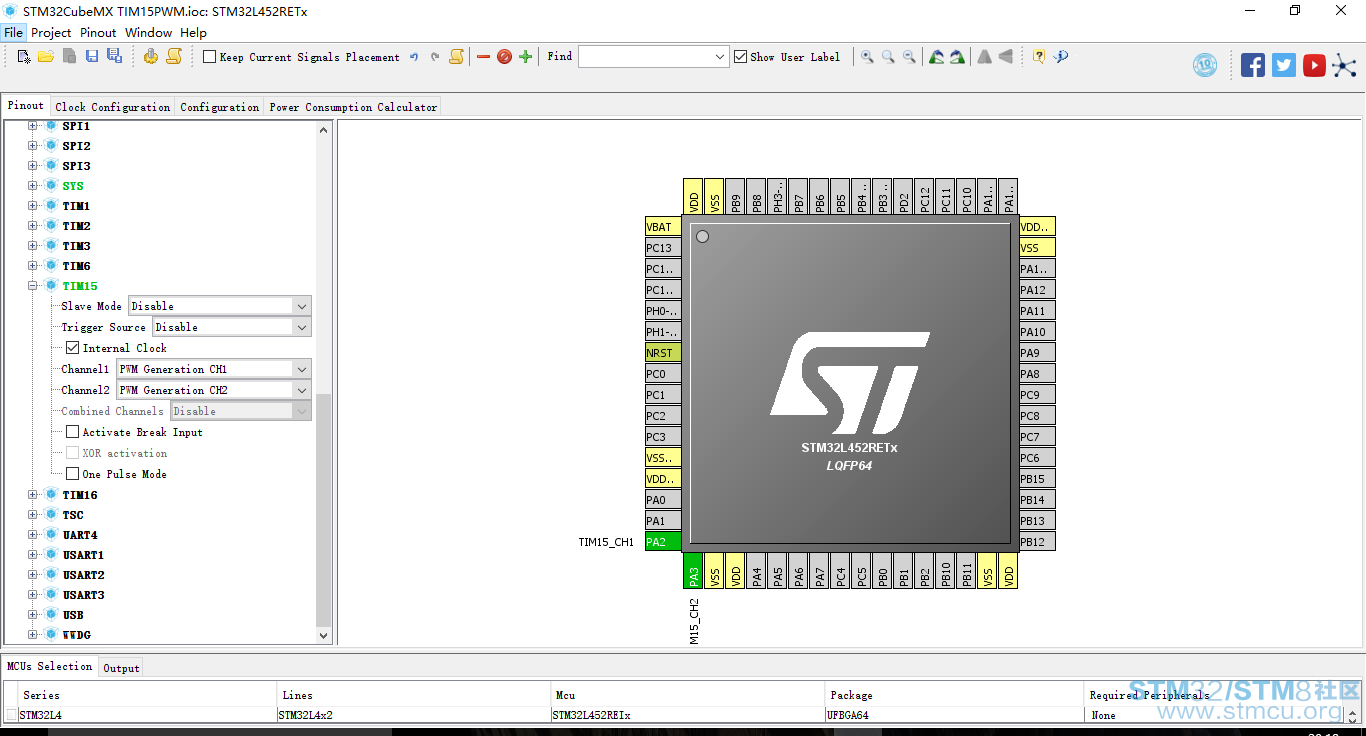Select the MCUs Selection tab
This screenshot has height=736, width=1366.
pyautogui.click(x=49, y=666)
